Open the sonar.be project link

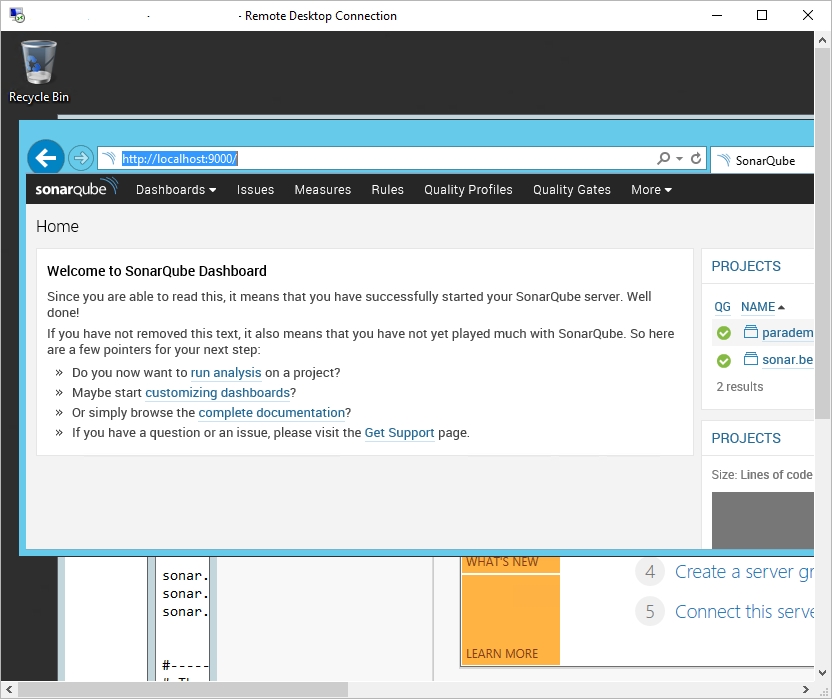[787, 360]
